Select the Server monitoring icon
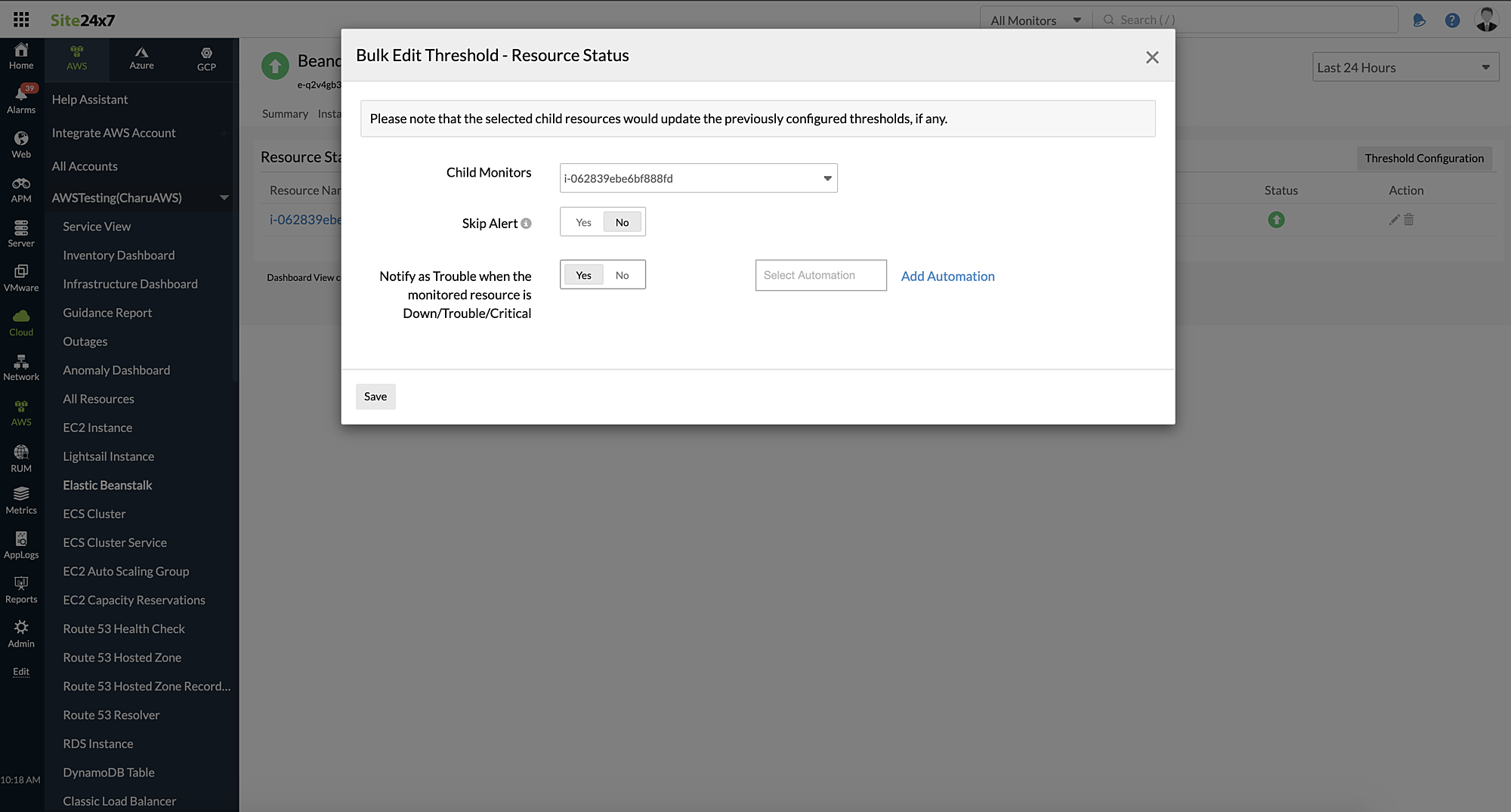Viewport: 1511px width, 812px height. coord(21,233)
